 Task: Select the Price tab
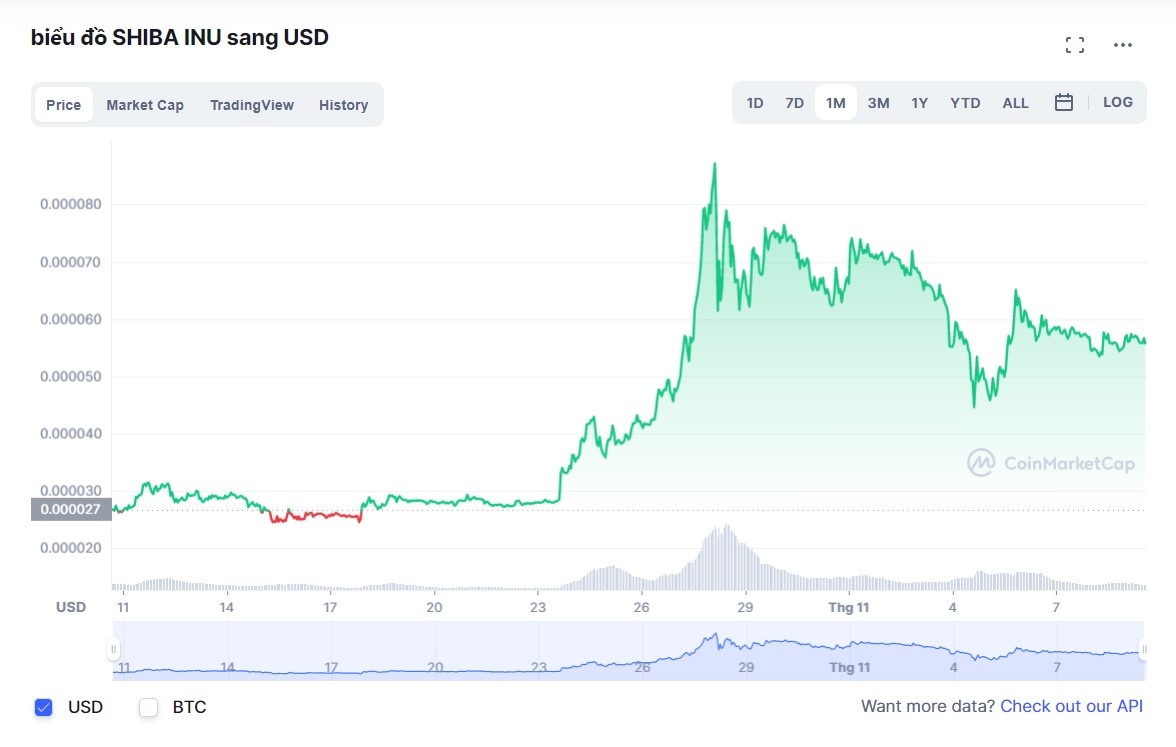coord(64,105)
